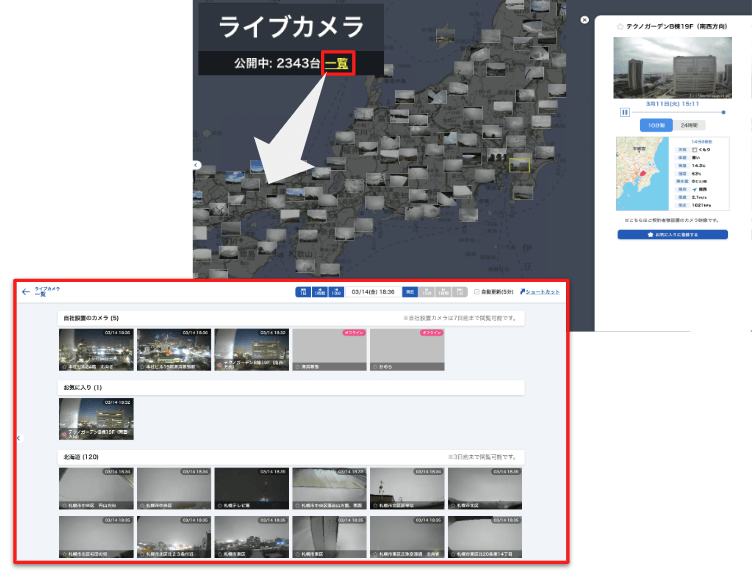Open the 一覧 link next to camera count
Viewport: 753px width, 576px height.
(339, 63)
